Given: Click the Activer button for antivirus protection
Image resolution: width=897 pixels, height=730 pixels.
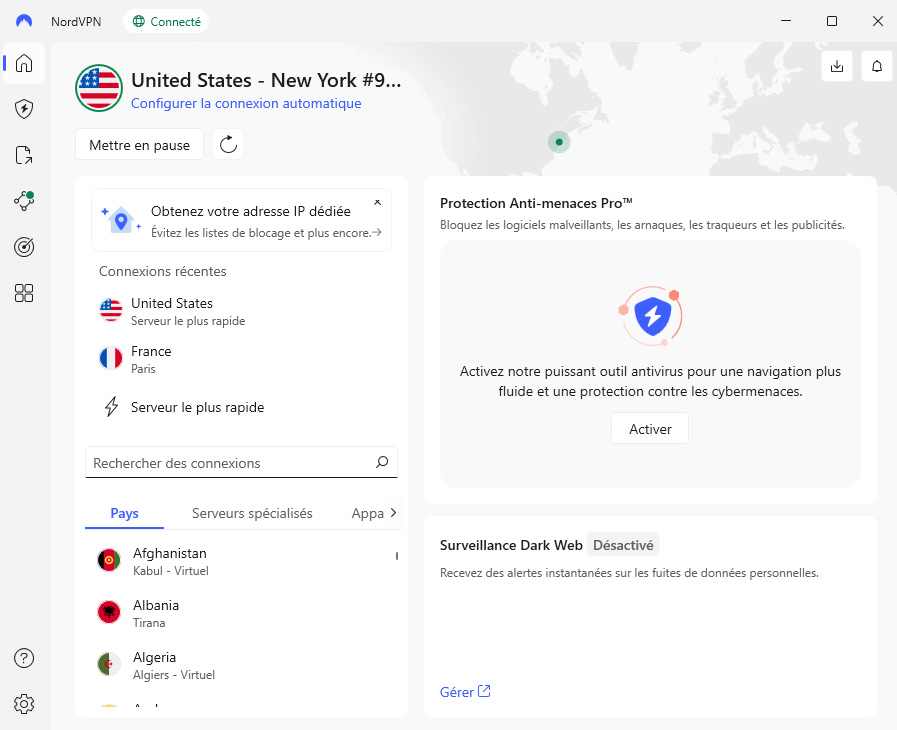Looking at the screenshot, I should tap(650, 429).
